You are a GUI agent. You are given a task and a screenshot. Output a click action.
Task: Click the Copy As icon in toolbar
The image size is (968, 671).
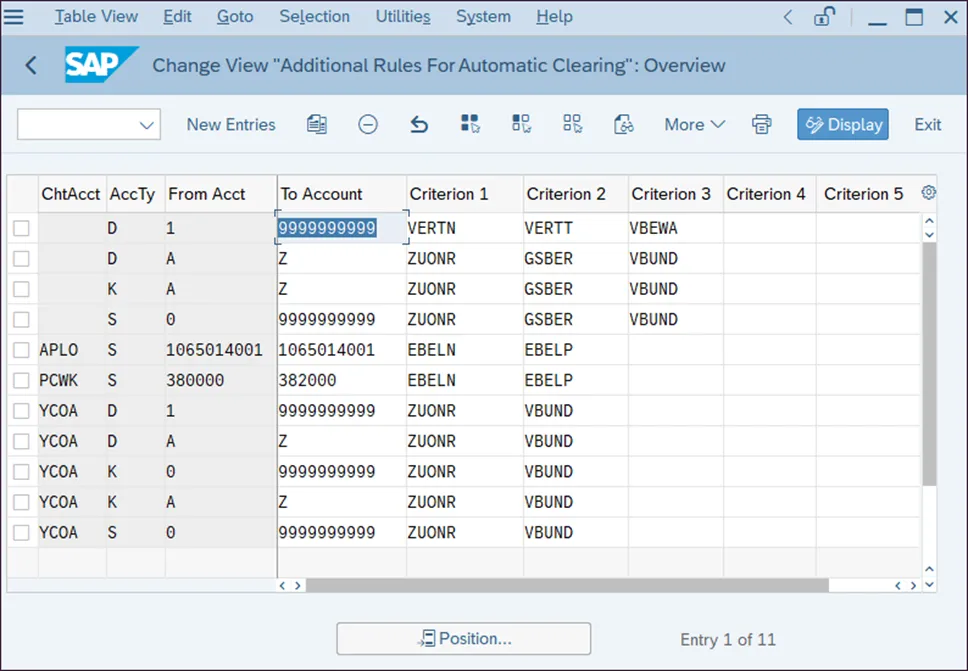[317, 124]
